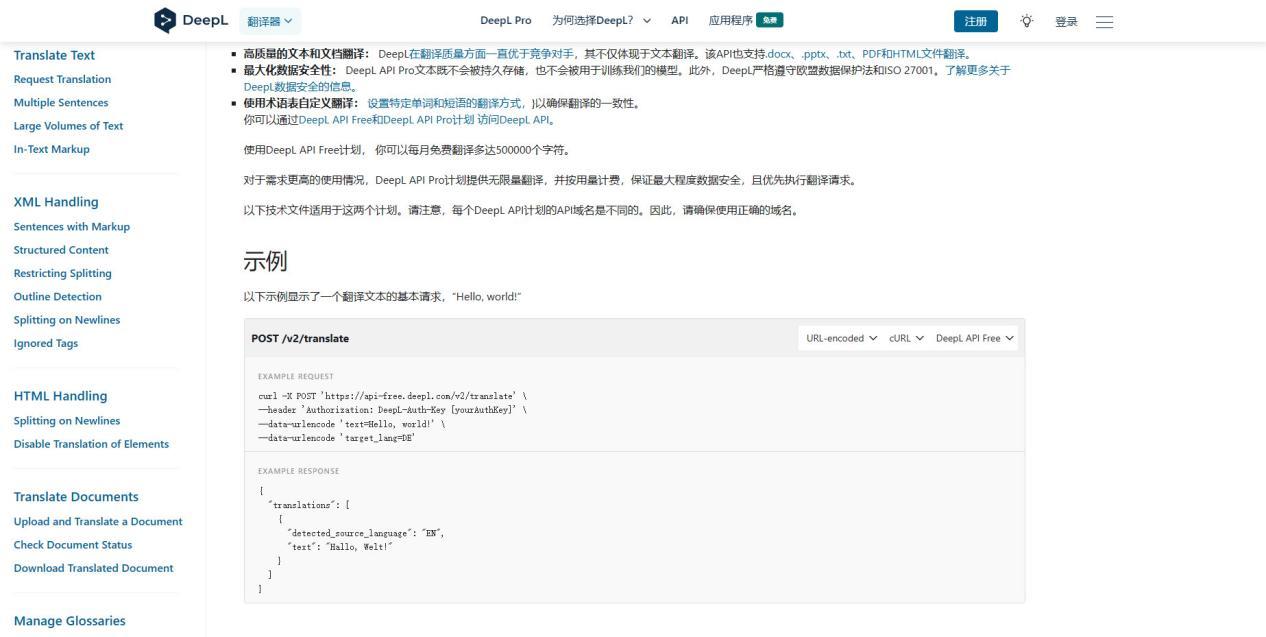Open the hamburger menu
Viewport: 1266px width, 637px height.
[1105, 21]
